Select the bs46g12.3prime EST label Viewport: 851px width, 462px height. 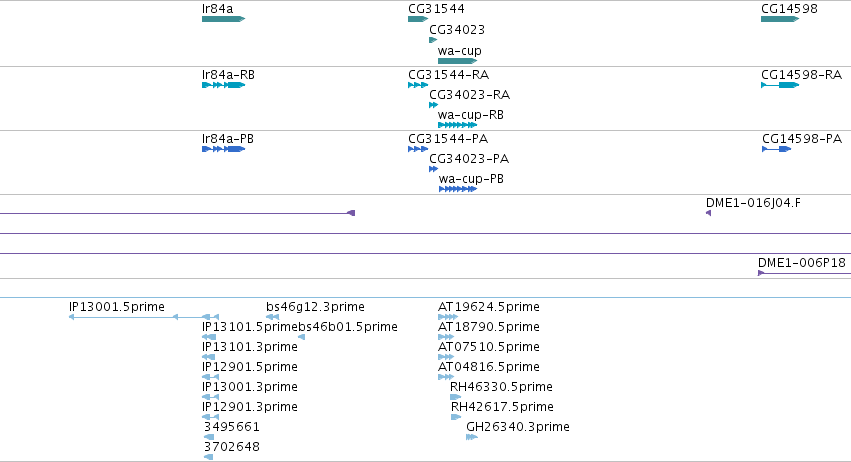(315, 307)
